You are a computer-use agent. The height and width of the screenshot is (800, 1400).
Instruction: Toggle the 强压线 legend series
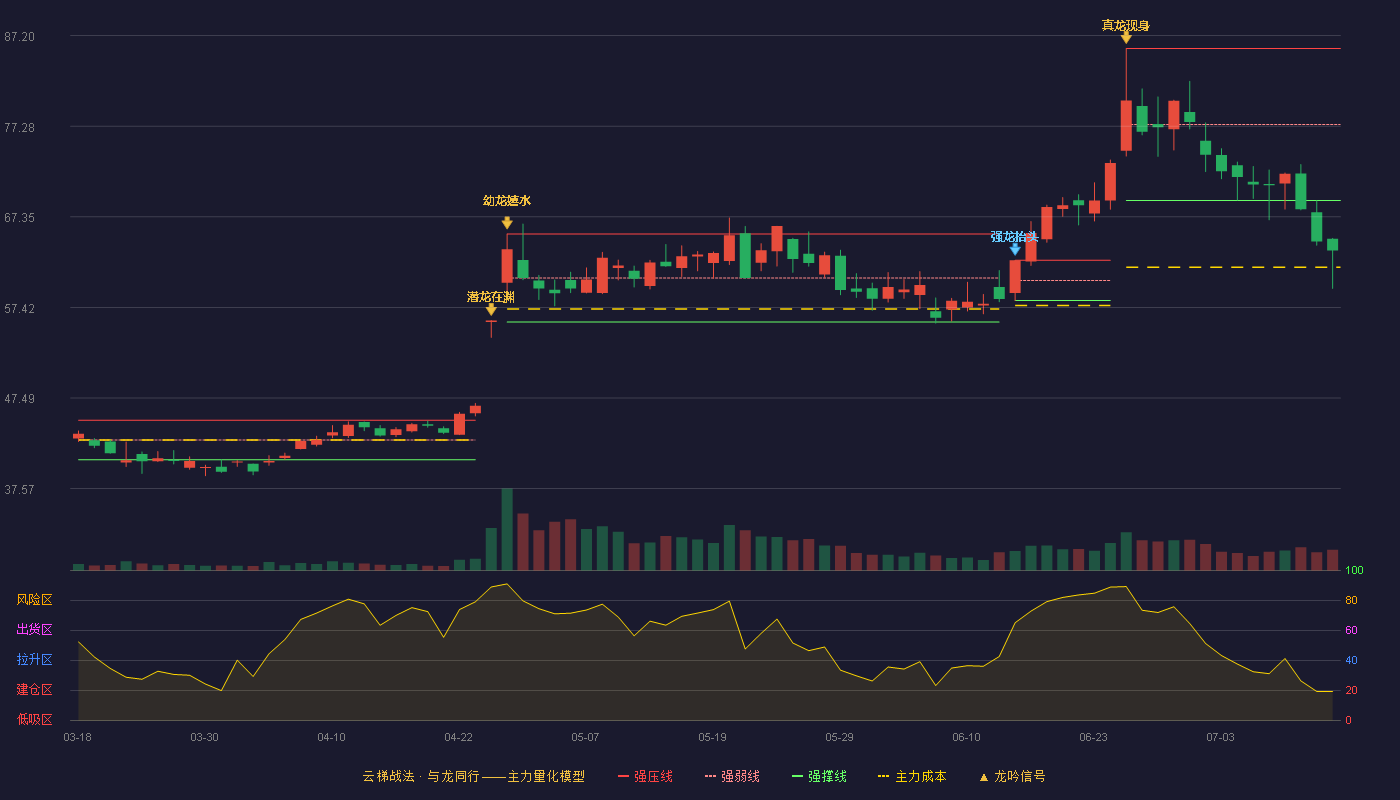(x=645, y=776)
